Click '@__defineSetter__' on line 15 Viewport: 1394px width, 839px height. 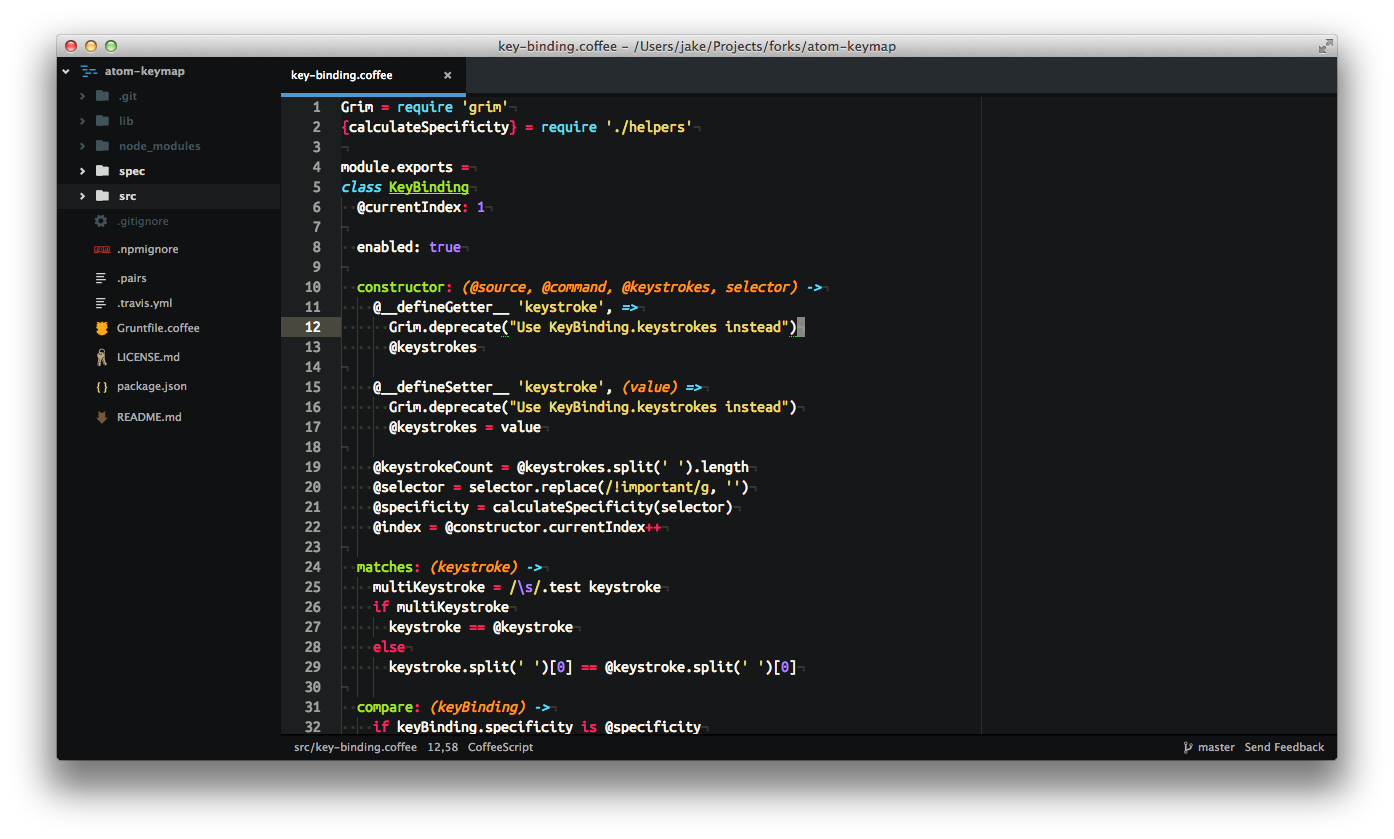pos(441,387)
